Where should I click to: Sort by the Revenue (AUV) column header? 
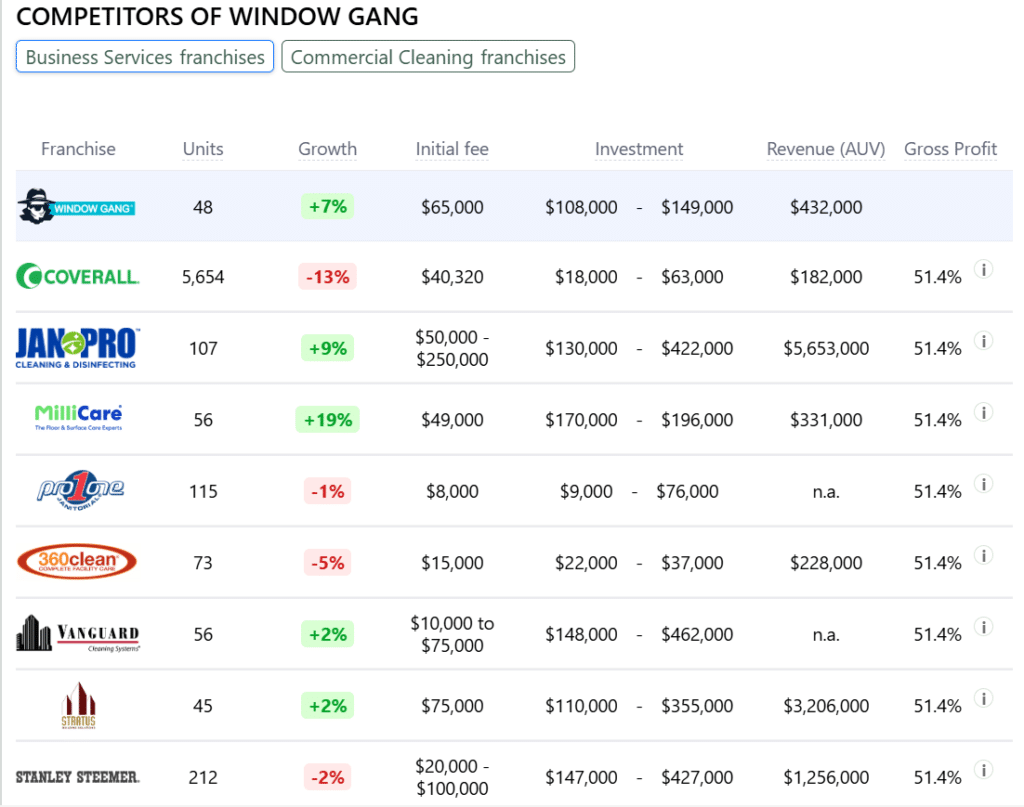pyautogui.click(x=825, y=149)
